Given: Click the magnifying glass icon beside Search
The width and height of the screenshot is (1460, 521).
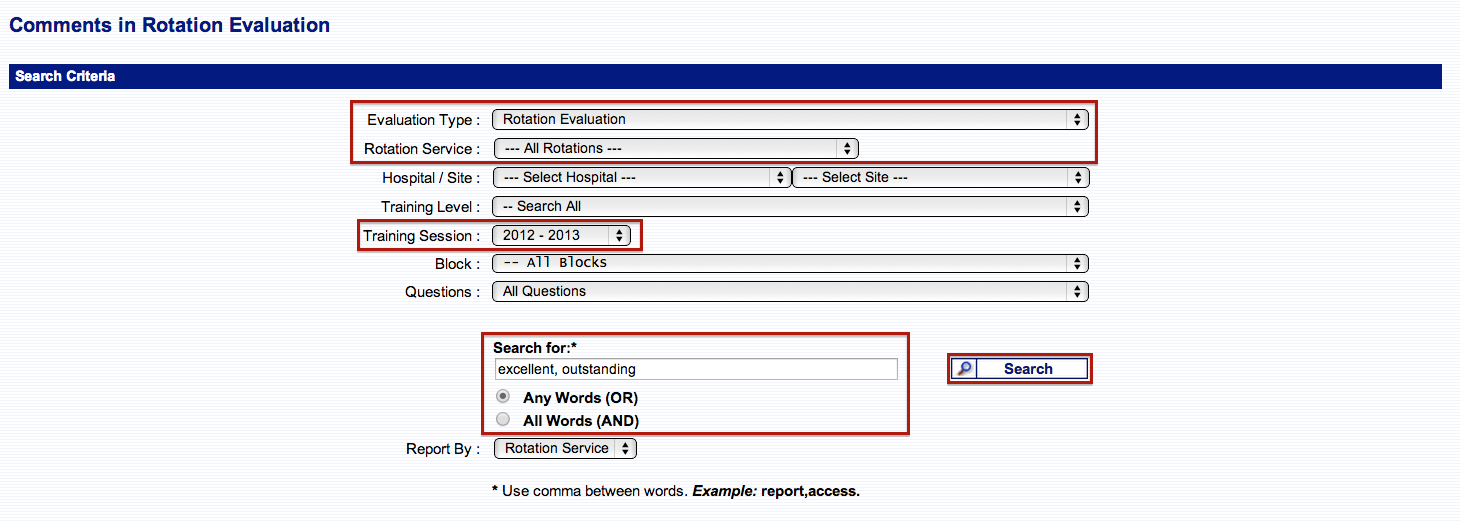Looking at the screenshot, I should [963, 369].
